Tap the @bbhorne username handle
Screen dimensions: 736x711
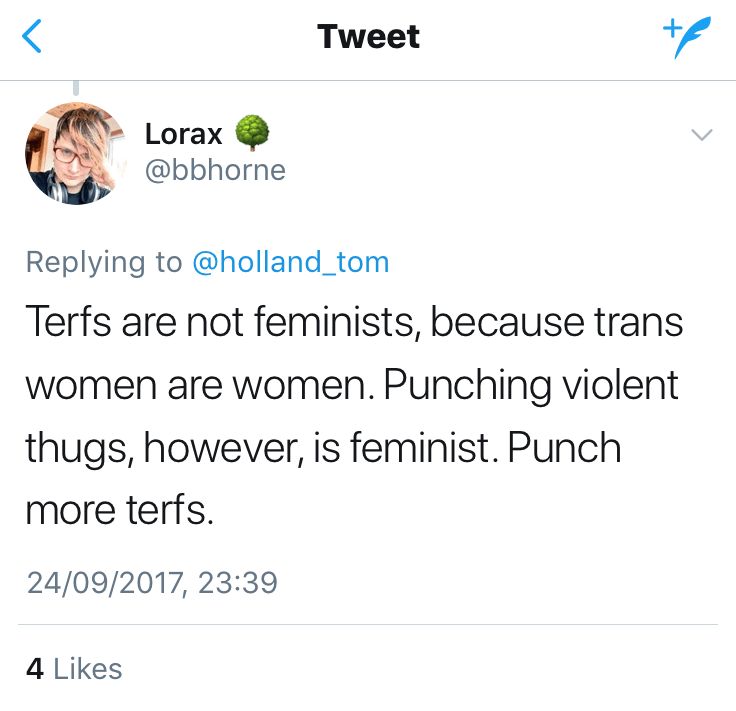pyautogui.click(x=215, y=170)
